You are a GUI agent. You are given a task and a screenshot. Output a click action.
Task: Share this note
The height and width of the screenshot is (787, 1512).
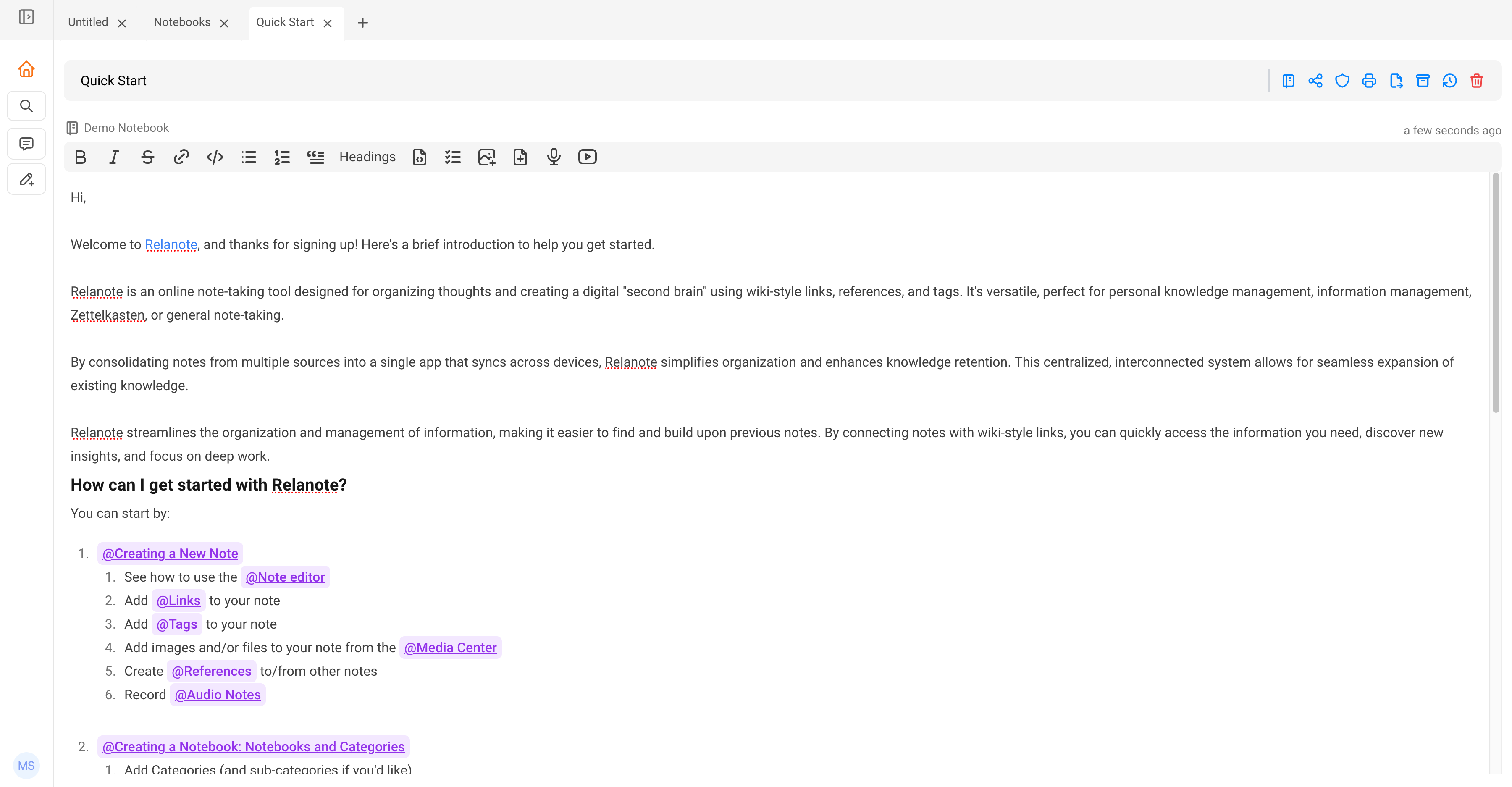[1315, 81]
